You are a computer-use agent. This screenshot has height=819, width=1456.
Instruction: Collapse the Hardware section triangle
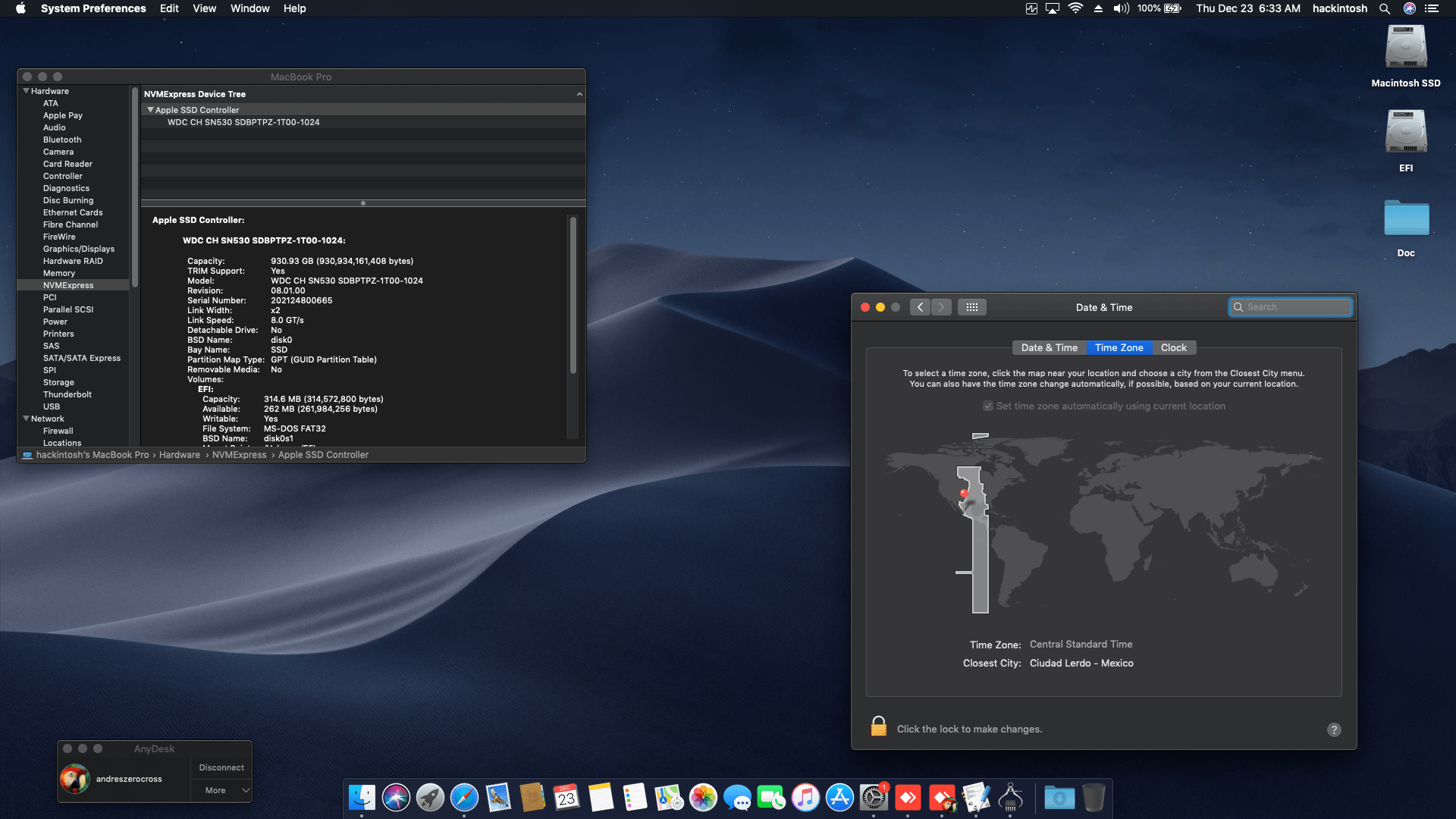click(27, 91)
